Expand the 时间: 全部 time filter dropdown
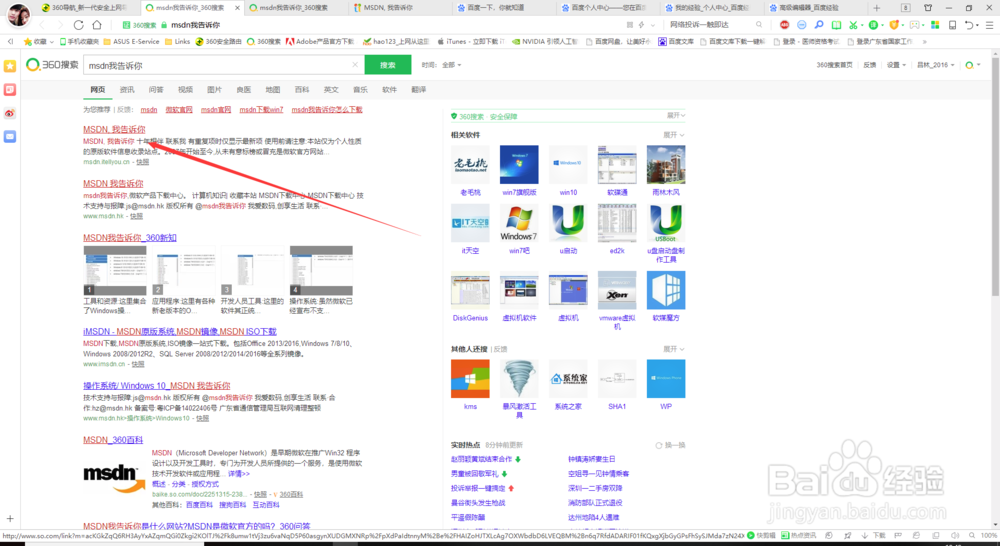 (x=441, y=65)
